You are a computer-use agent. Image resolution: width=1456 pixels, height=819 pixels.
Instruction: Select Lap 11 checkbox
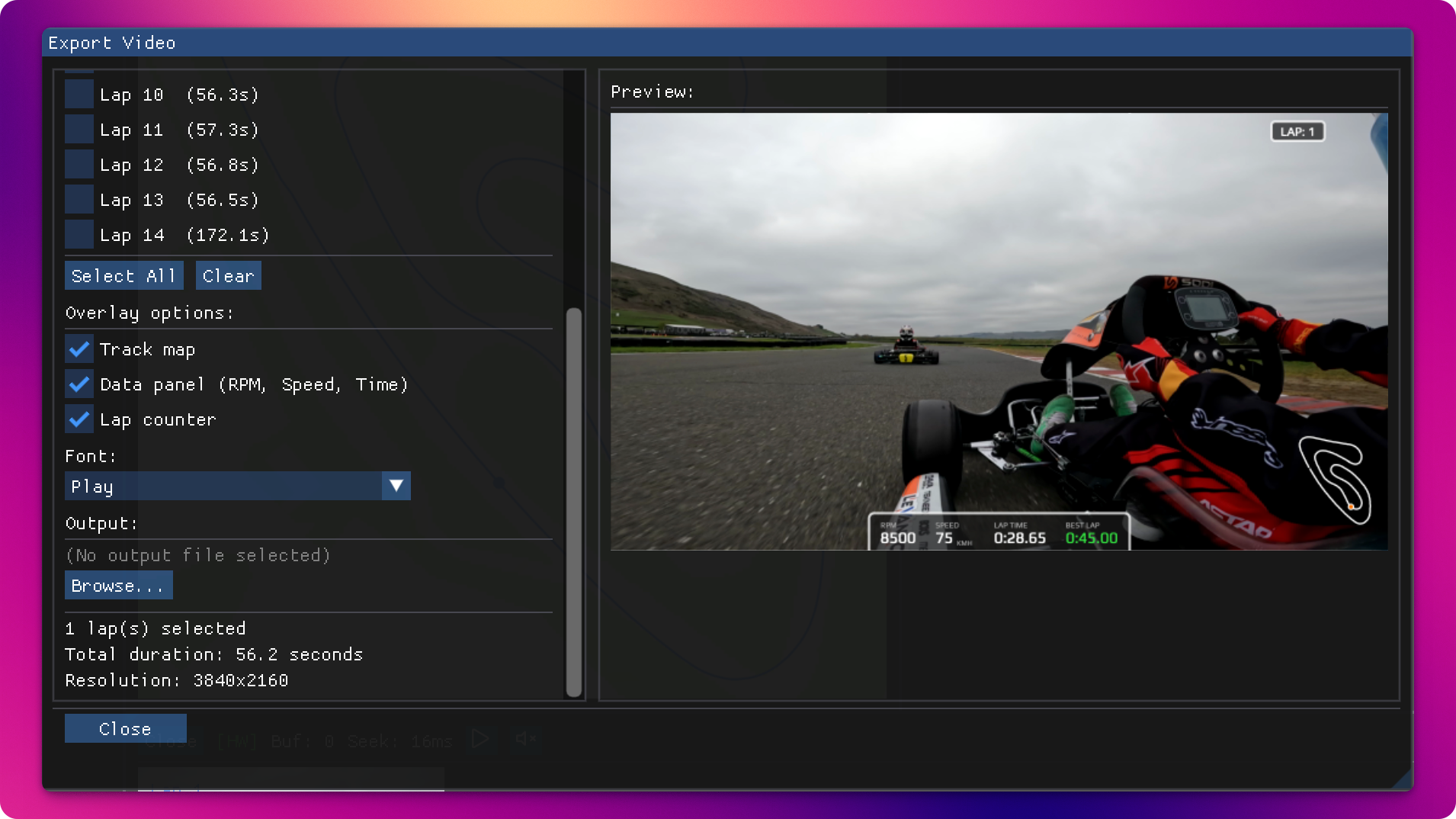pos(79,129)
